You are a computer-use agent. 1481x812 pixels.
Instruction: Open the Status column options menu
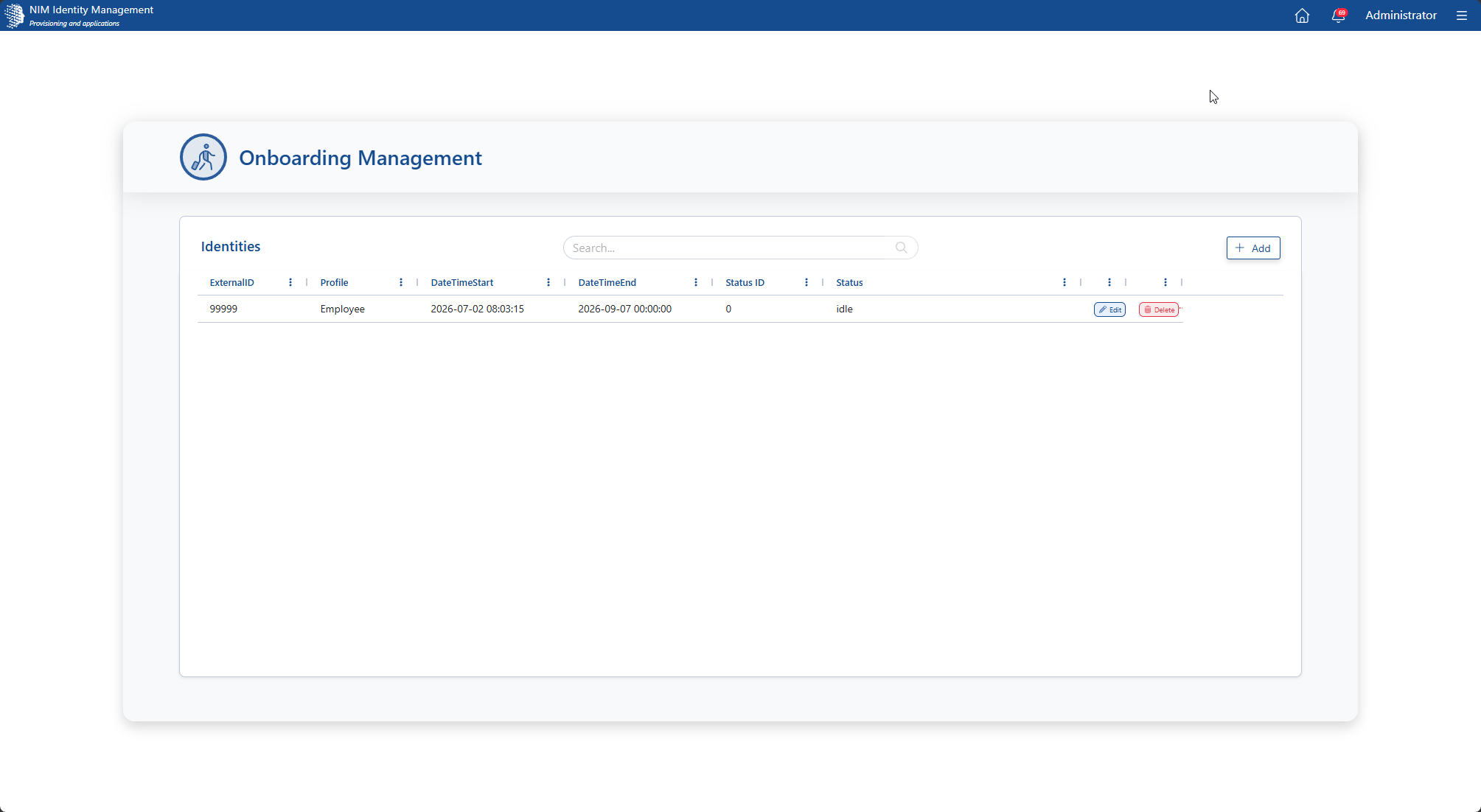tap(1064, 282)
